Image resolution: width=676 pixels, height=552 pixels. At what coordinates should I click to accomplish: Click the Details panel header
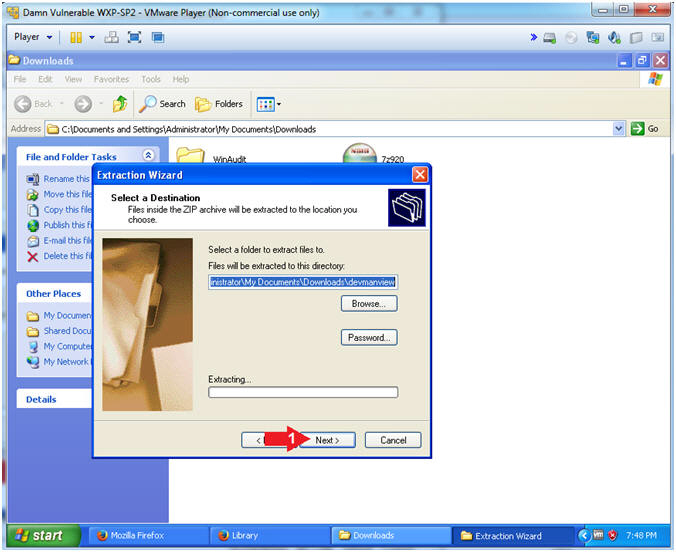point(54,399)
